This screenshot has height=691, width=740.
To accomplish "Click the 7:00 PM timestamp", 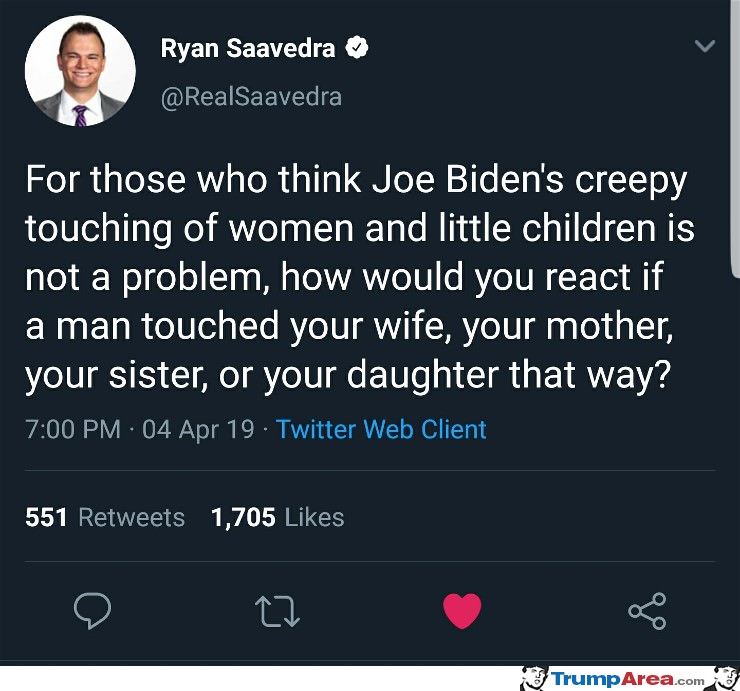I will pyautogui.click(x=73, y=430).
